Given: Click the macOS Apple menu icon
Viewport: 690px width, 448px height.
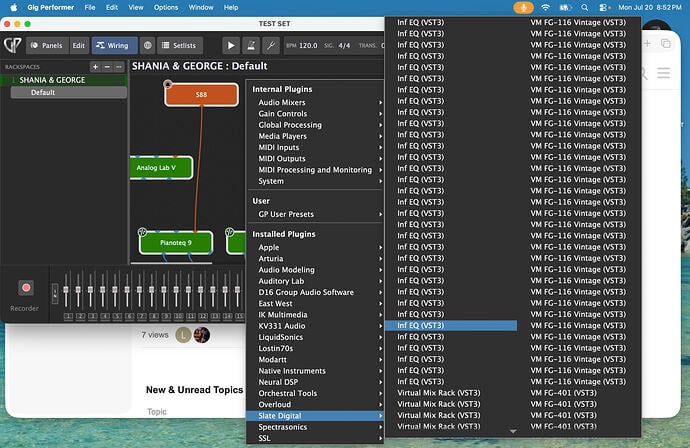Looking at the screenshot, I should (14, 7).
